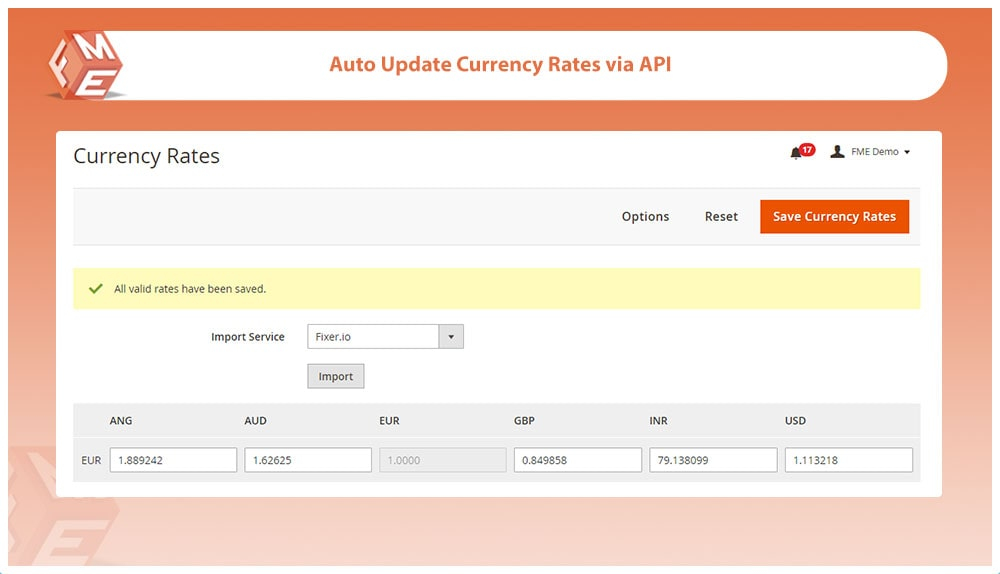Click the red 17 notification badge
The height and width of the screenshot is (574, 1000).
(807, 149)
